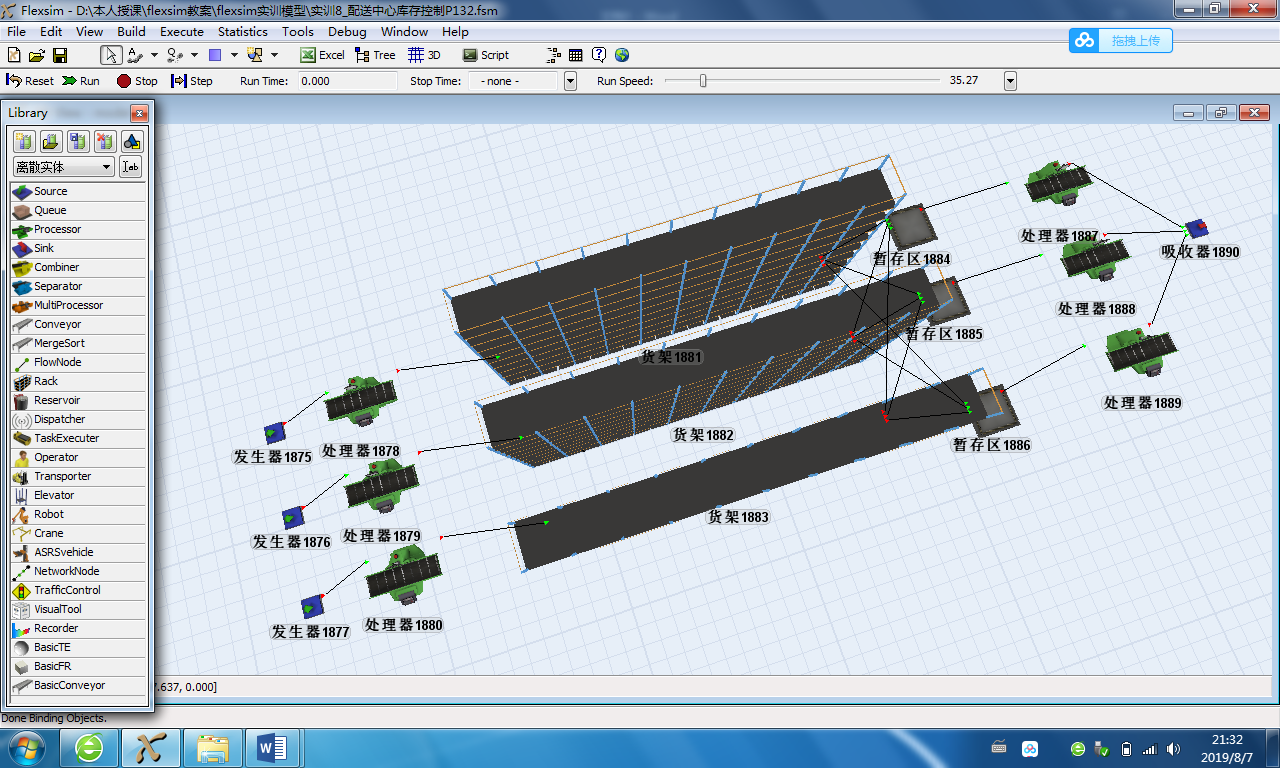The height and width of the screenshot is (768, 1280).
Task: Click the Save model icon
Action: point(60,55)
